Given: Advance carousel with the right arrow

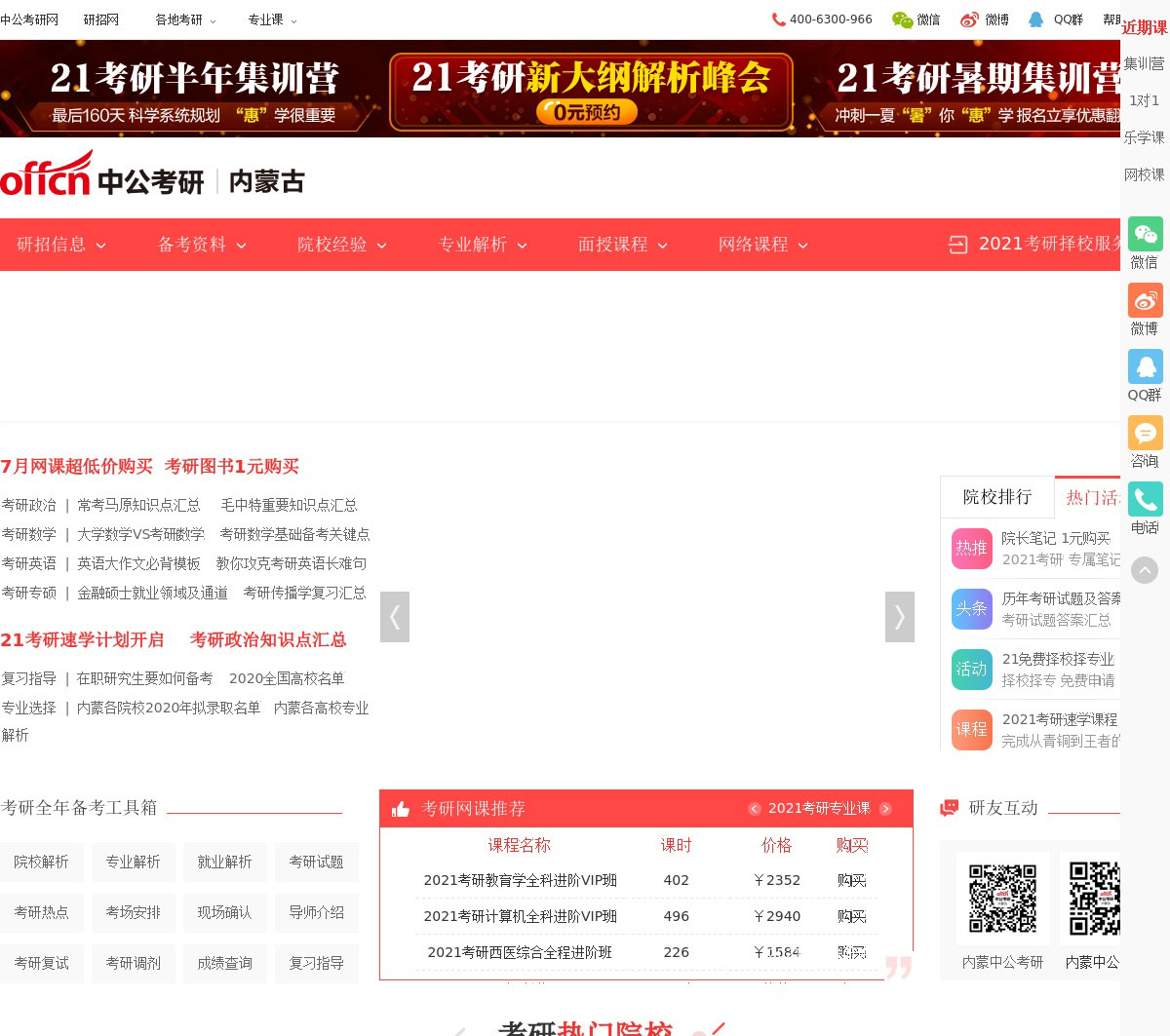Looking at the screenshot, I should [899, 617].
